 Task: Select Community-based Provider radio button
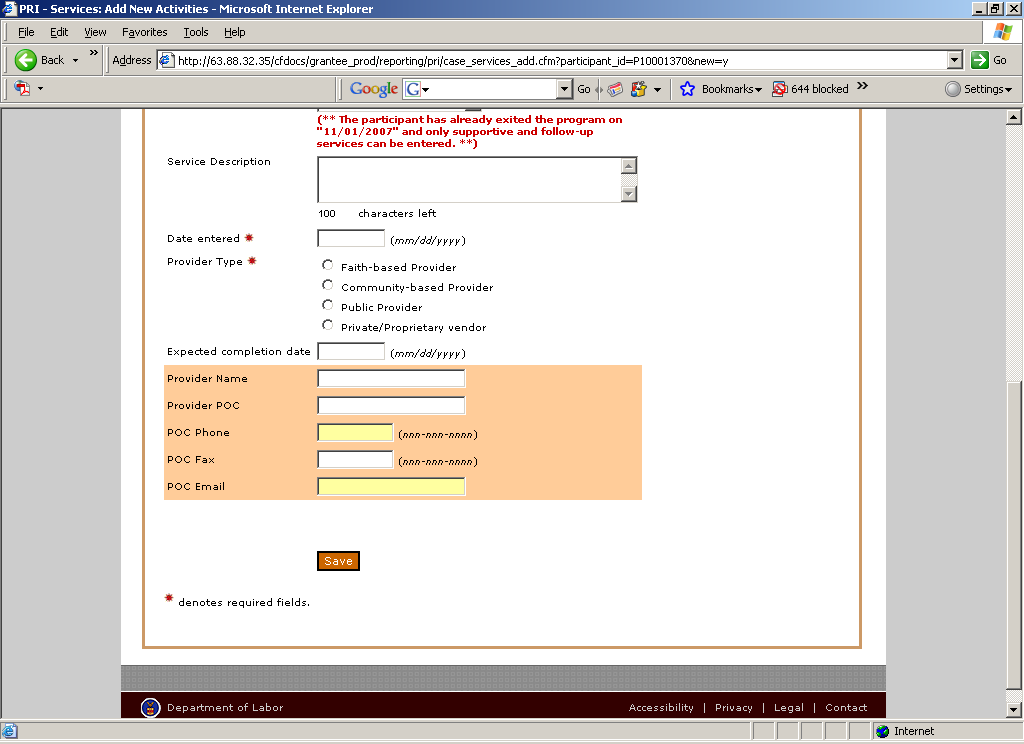[328, 285]
